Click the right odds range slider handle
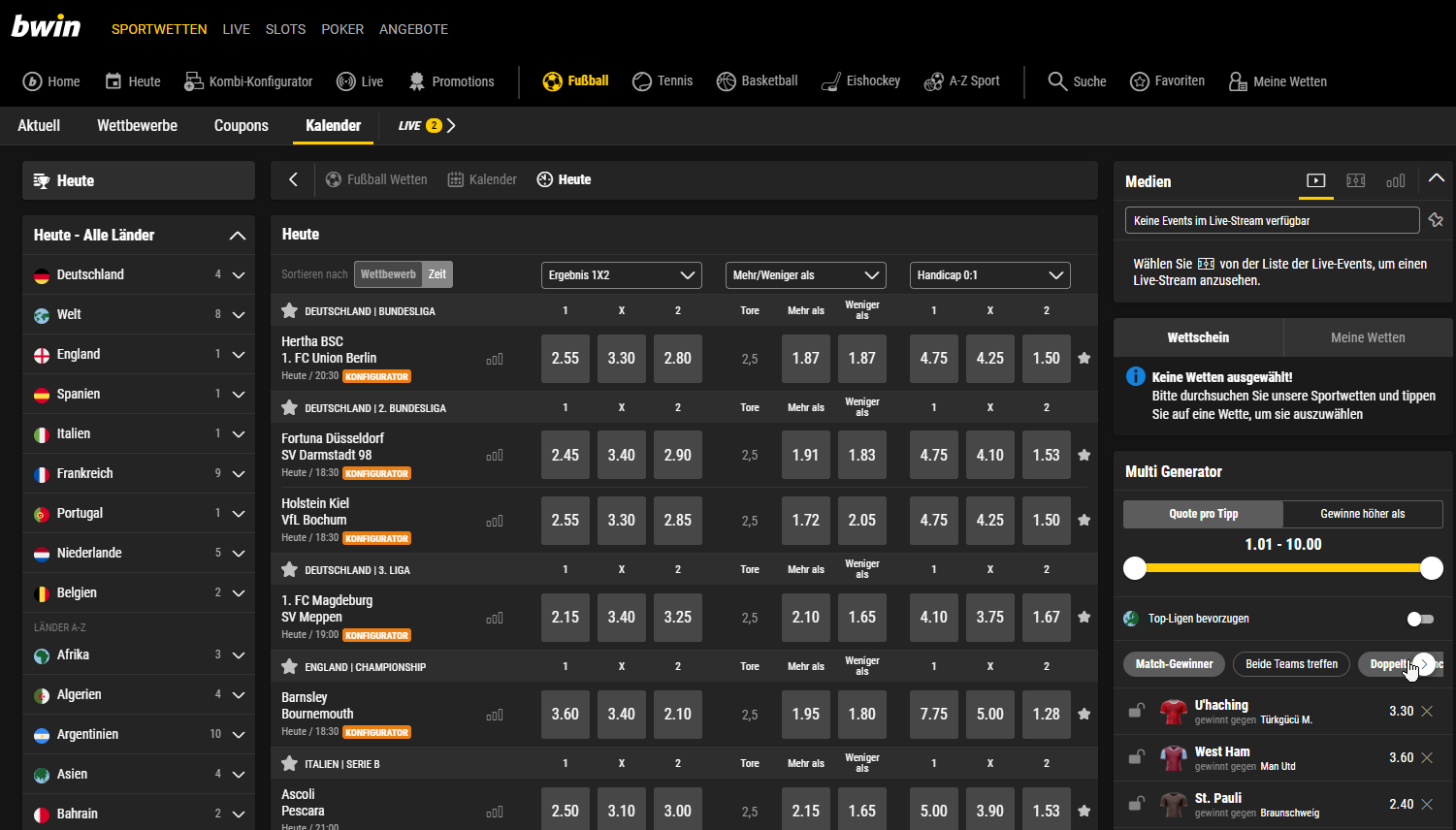The height and width of the screenshot is (830, 1456). pyautogui.click(x=1432, y=568)
